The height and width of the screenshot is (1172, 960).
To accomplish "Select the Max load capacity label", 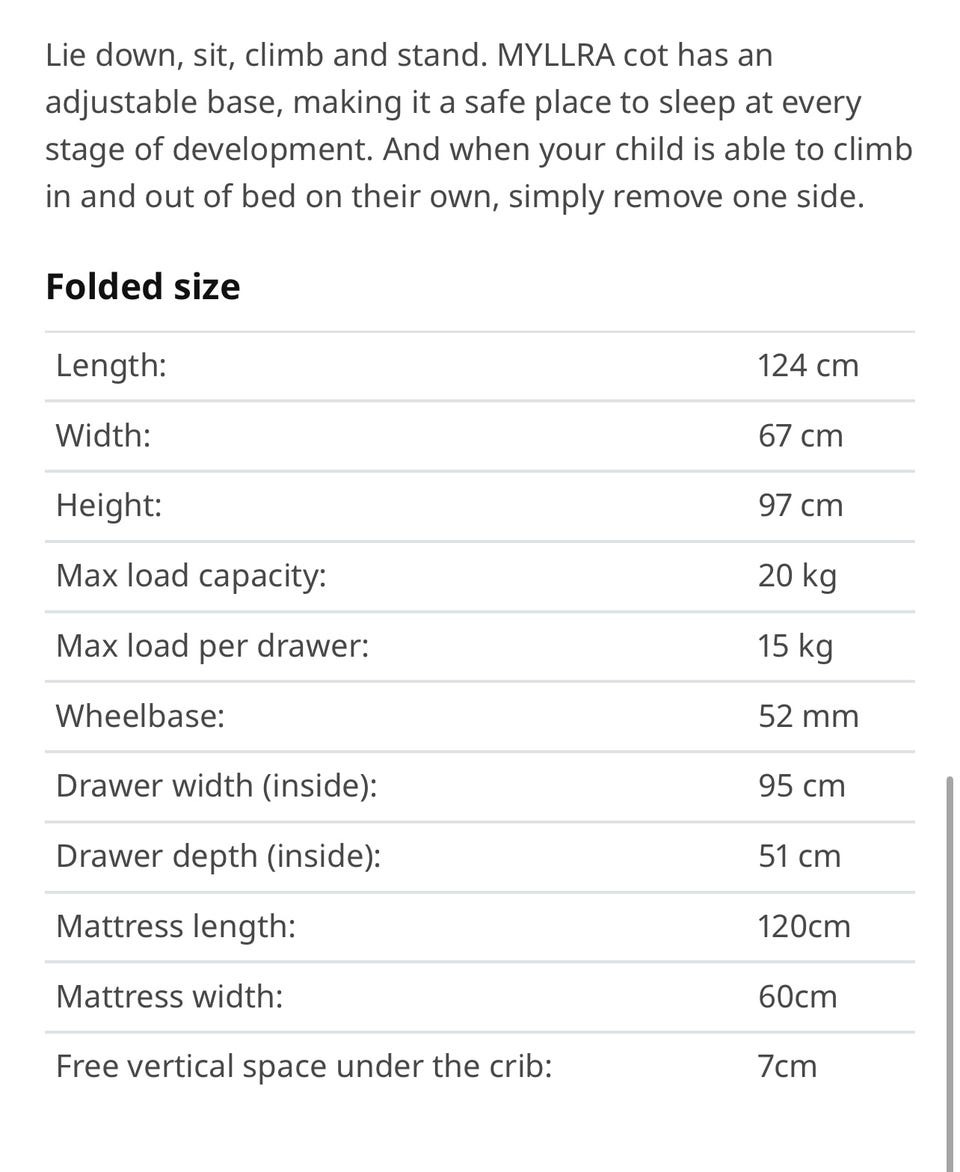I will [191, 576].
